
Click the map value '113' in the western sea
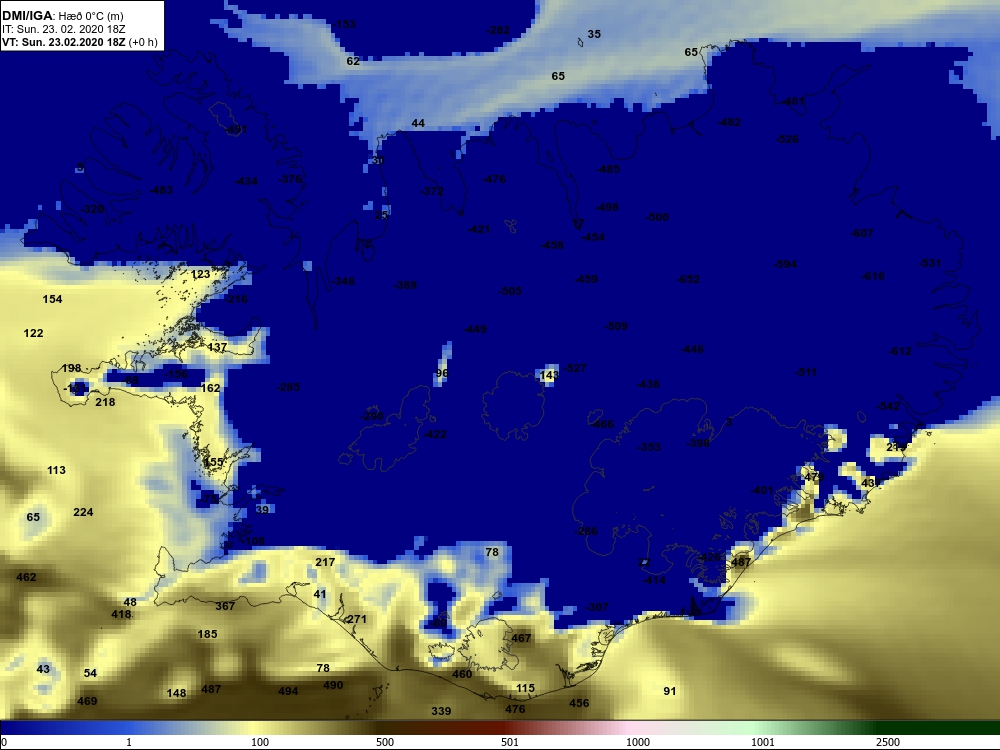(x=56, y=470)
